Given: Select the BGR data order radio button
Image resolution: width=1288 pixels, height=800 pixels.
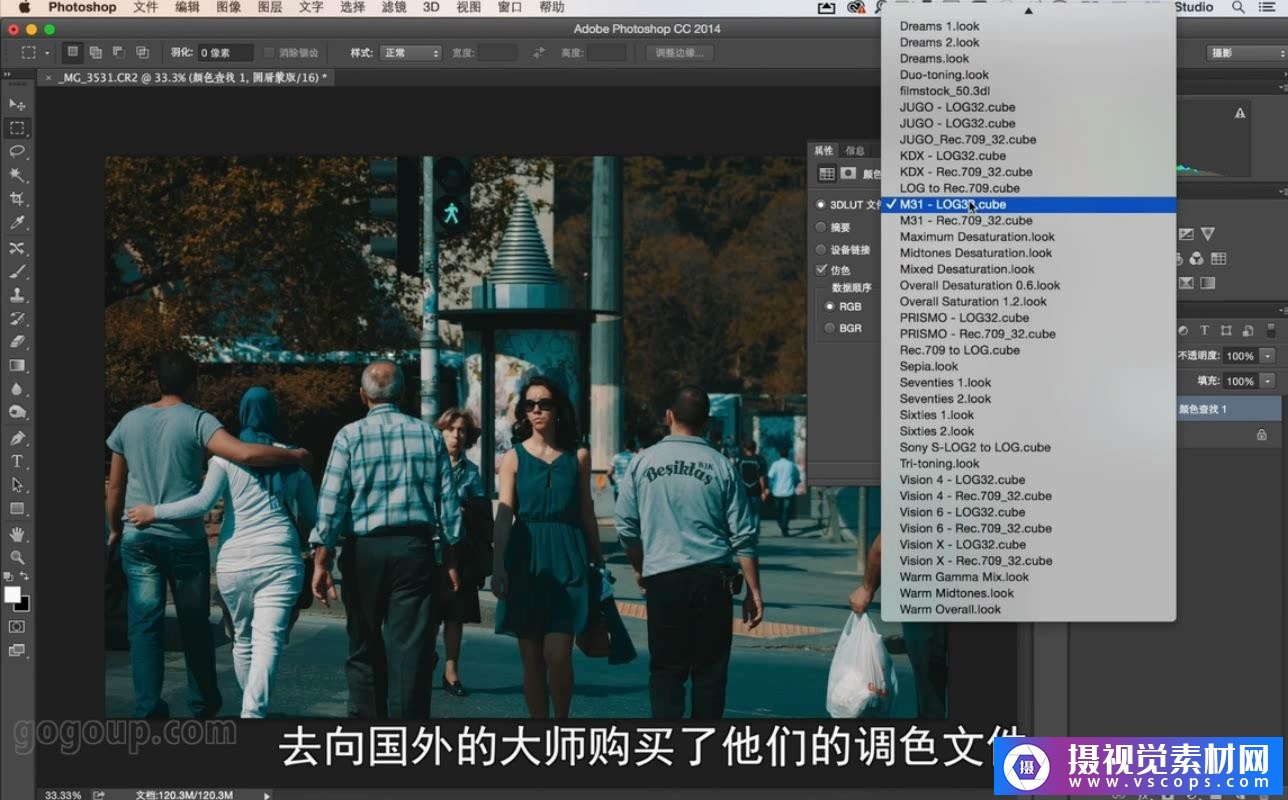Looking at the screenshot, I should [829, 328].
